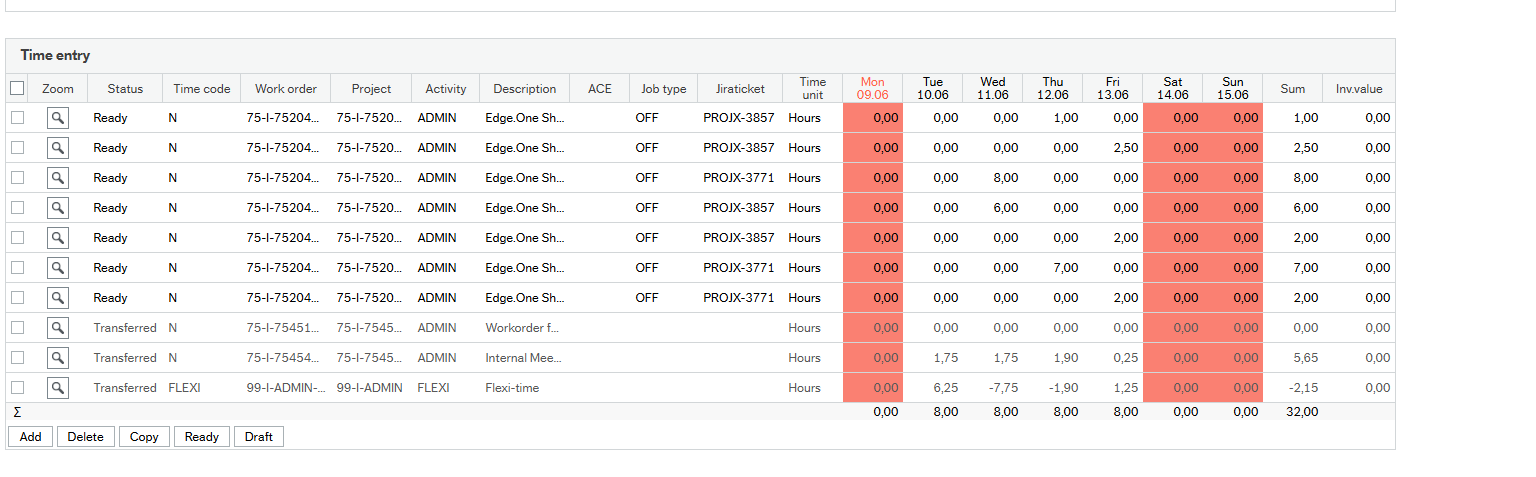Click the Wed 8,00 hours cell for PROJX-3771
Image resolution: width=1536 pixels, height=477 pixels.
(992, 178)
